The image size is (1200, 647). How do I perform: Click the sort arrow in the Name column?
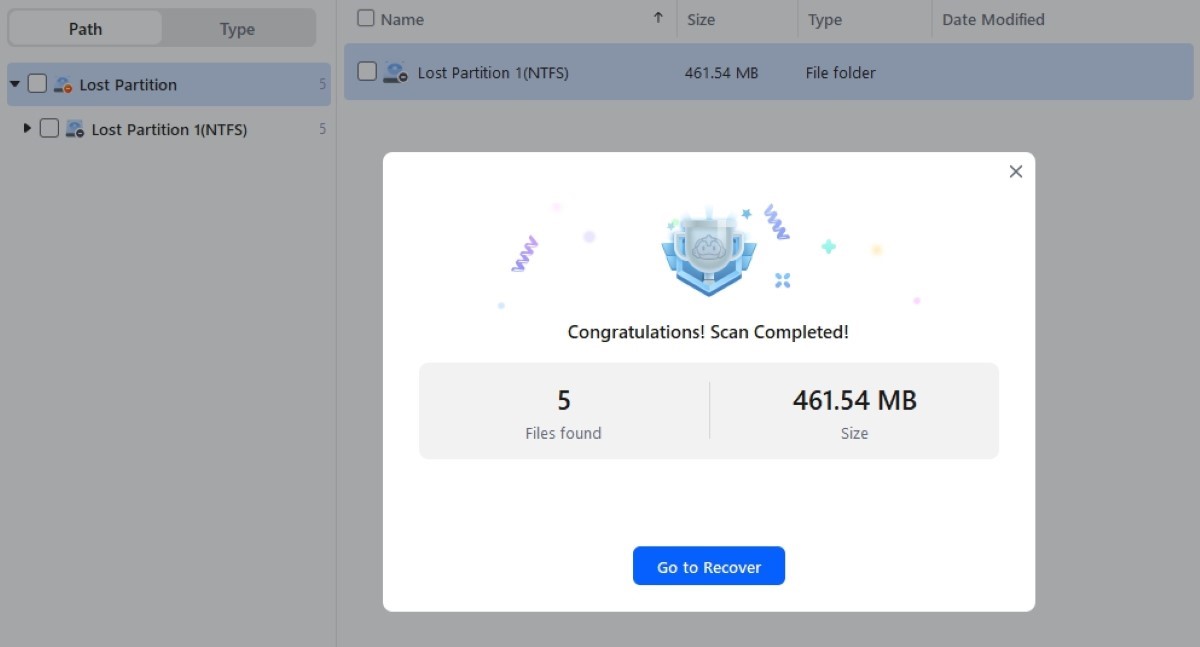click(x=657, y=18)
